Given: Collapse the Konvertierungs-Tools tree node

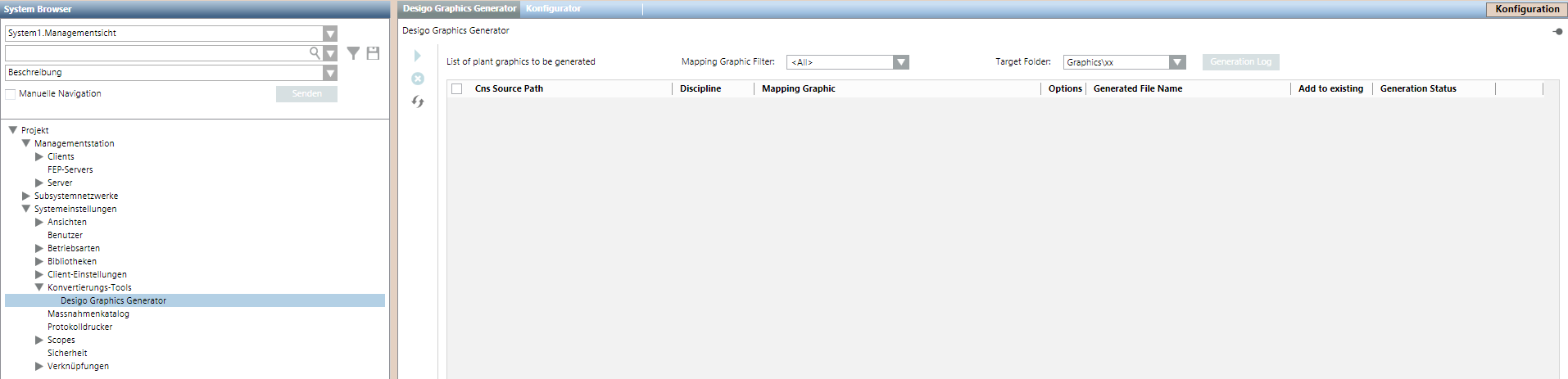Looking at the screenshot, I should coord(39,288).
